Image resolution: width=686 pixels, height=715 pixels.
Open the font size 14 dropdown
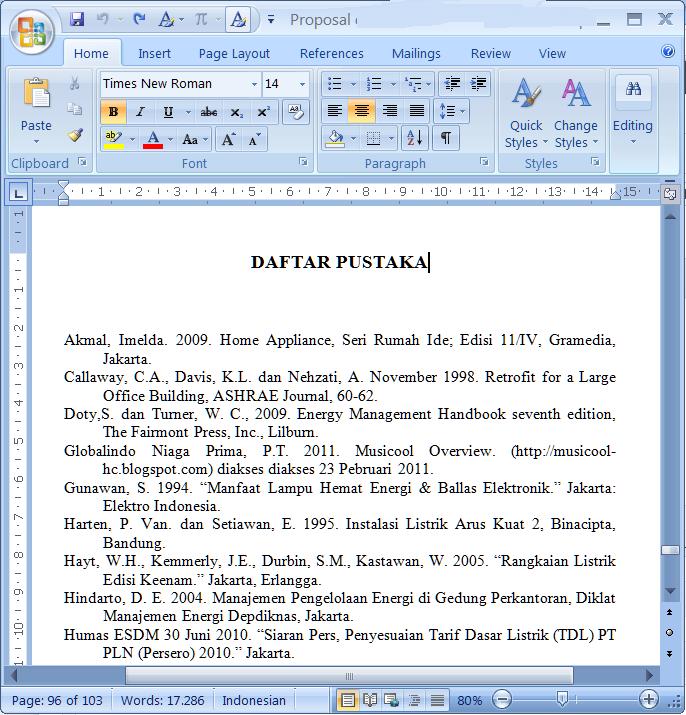click(302, 84)
